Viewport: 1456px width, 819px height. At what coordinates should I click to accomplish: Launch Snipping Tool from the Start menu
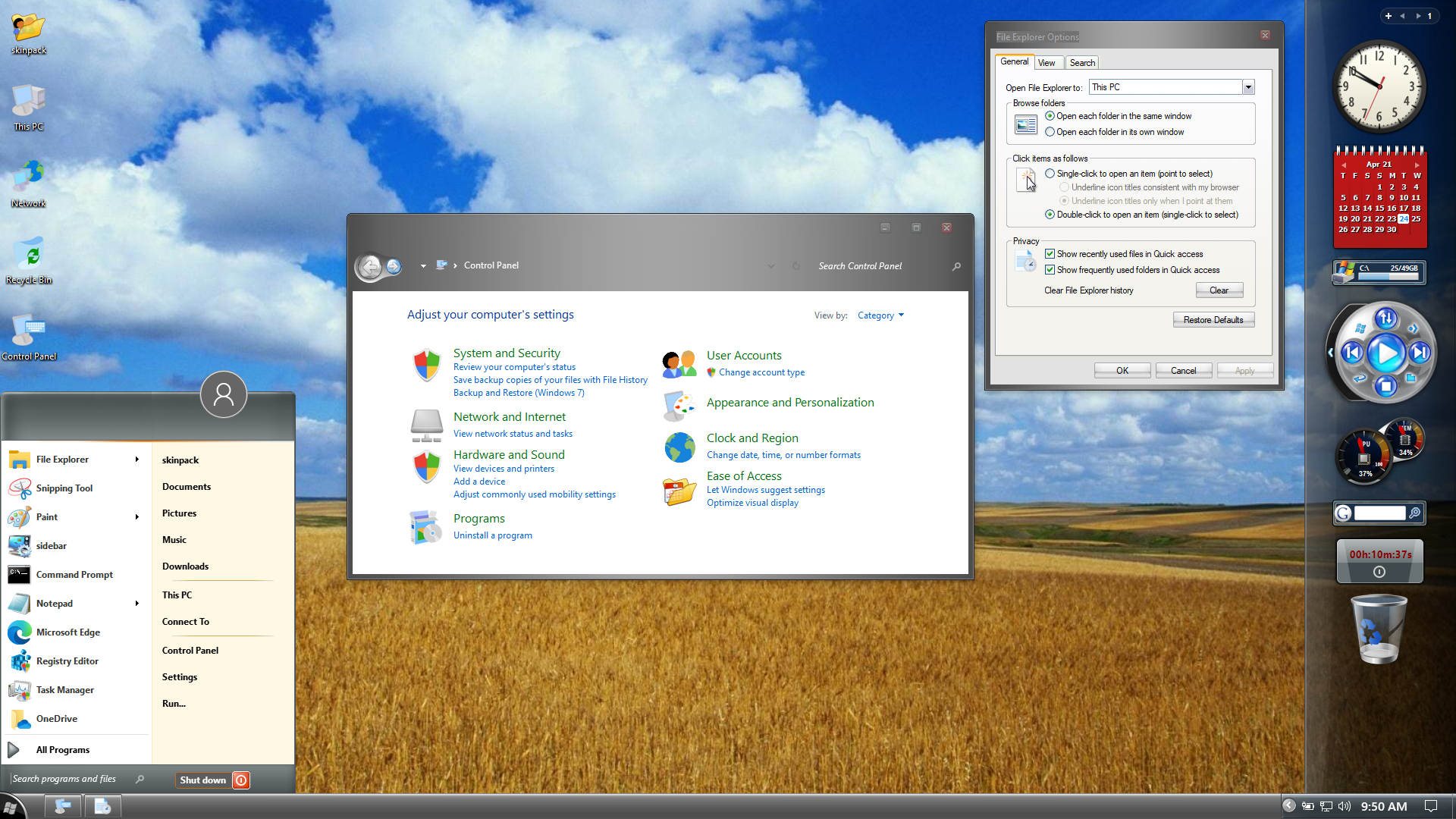[64, 488]
